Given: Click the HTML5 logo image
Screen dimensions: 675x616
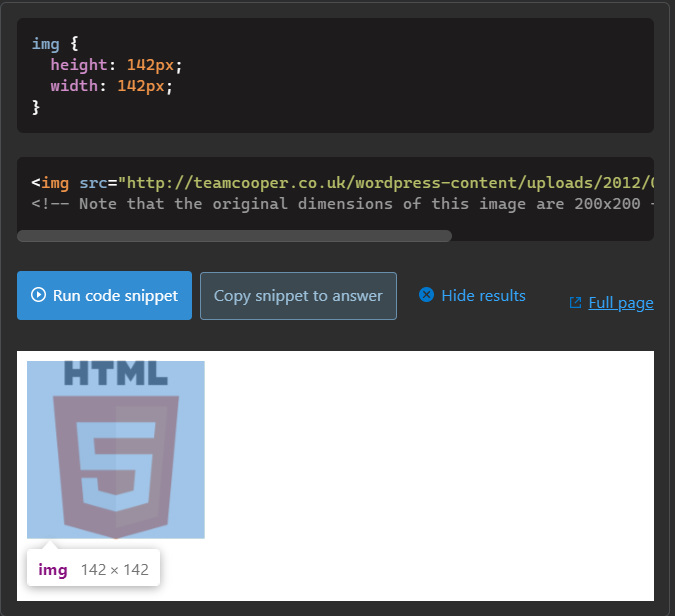Looking at the screenshot, I should coord(116,450).
